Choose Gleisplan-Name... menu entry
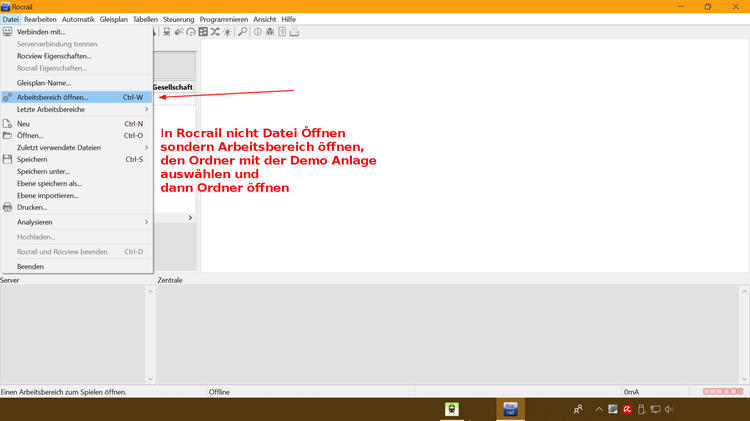 coord(77,83)
